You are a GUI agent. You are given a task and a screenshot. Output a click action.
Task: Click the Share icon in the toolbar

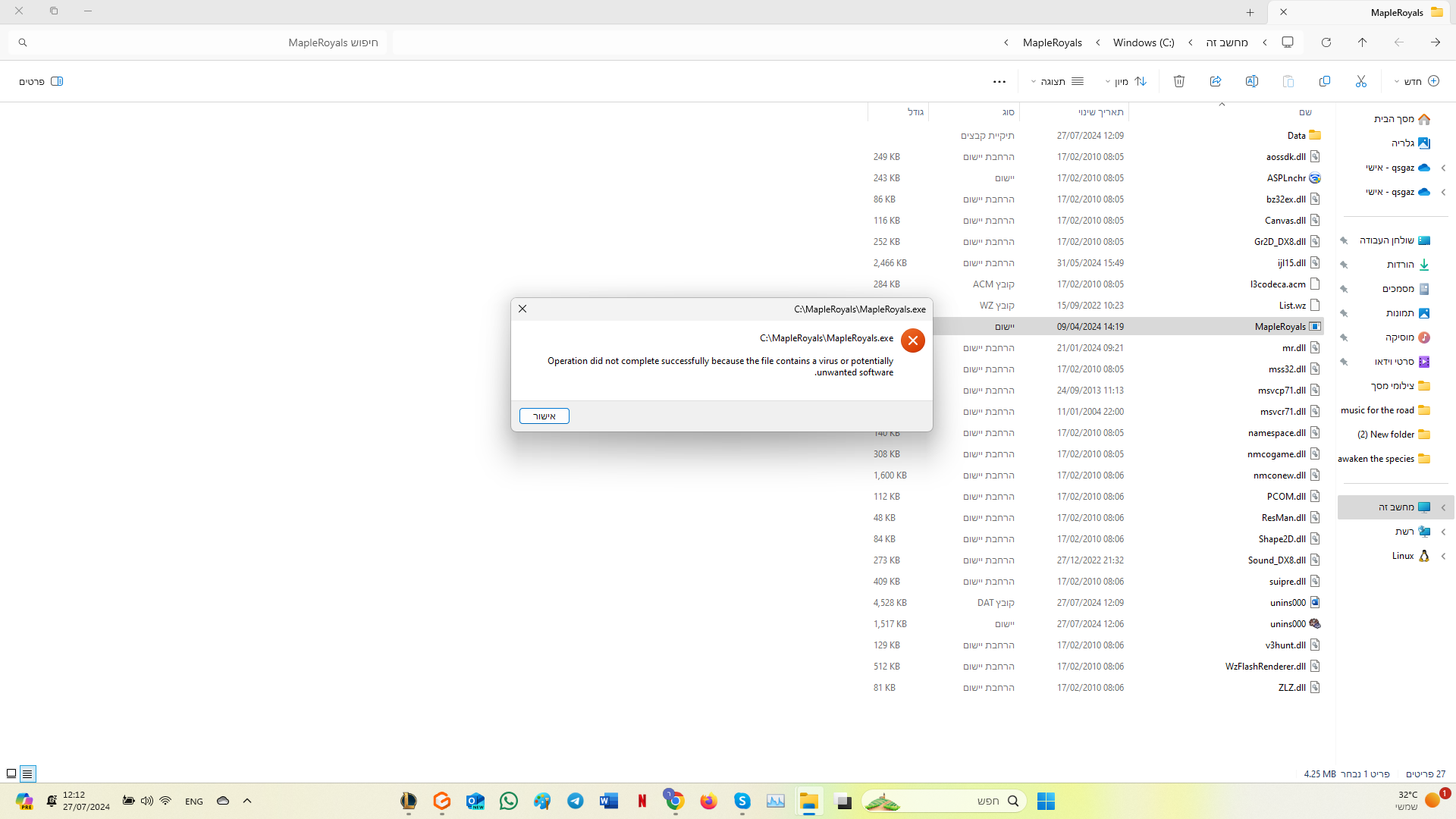[x=1216, y=81]
